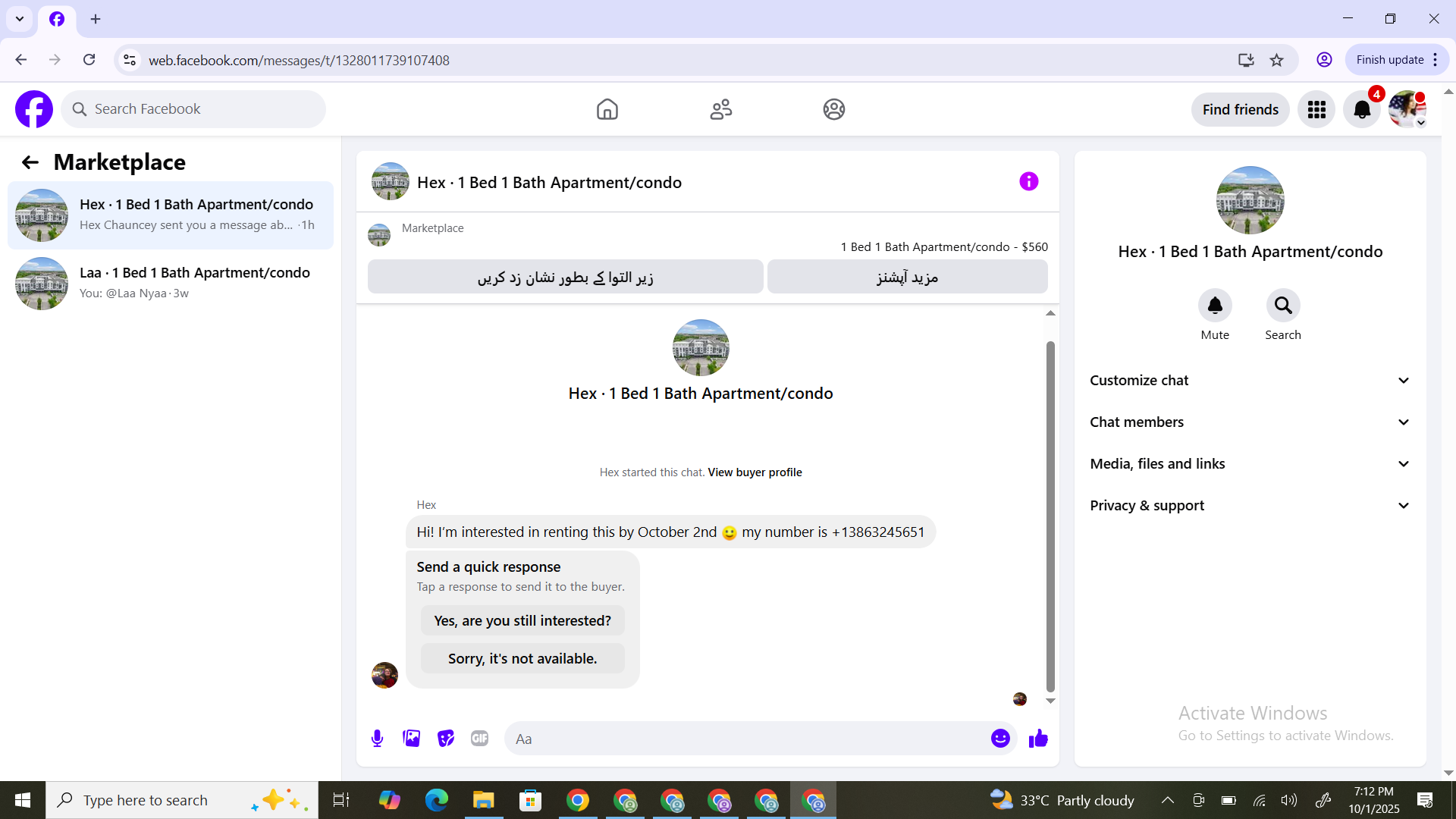Viewport: 1456px width, 819px height.
Task: Open the Hex Chauncey apartment conversation
Action: click(171, 215)
